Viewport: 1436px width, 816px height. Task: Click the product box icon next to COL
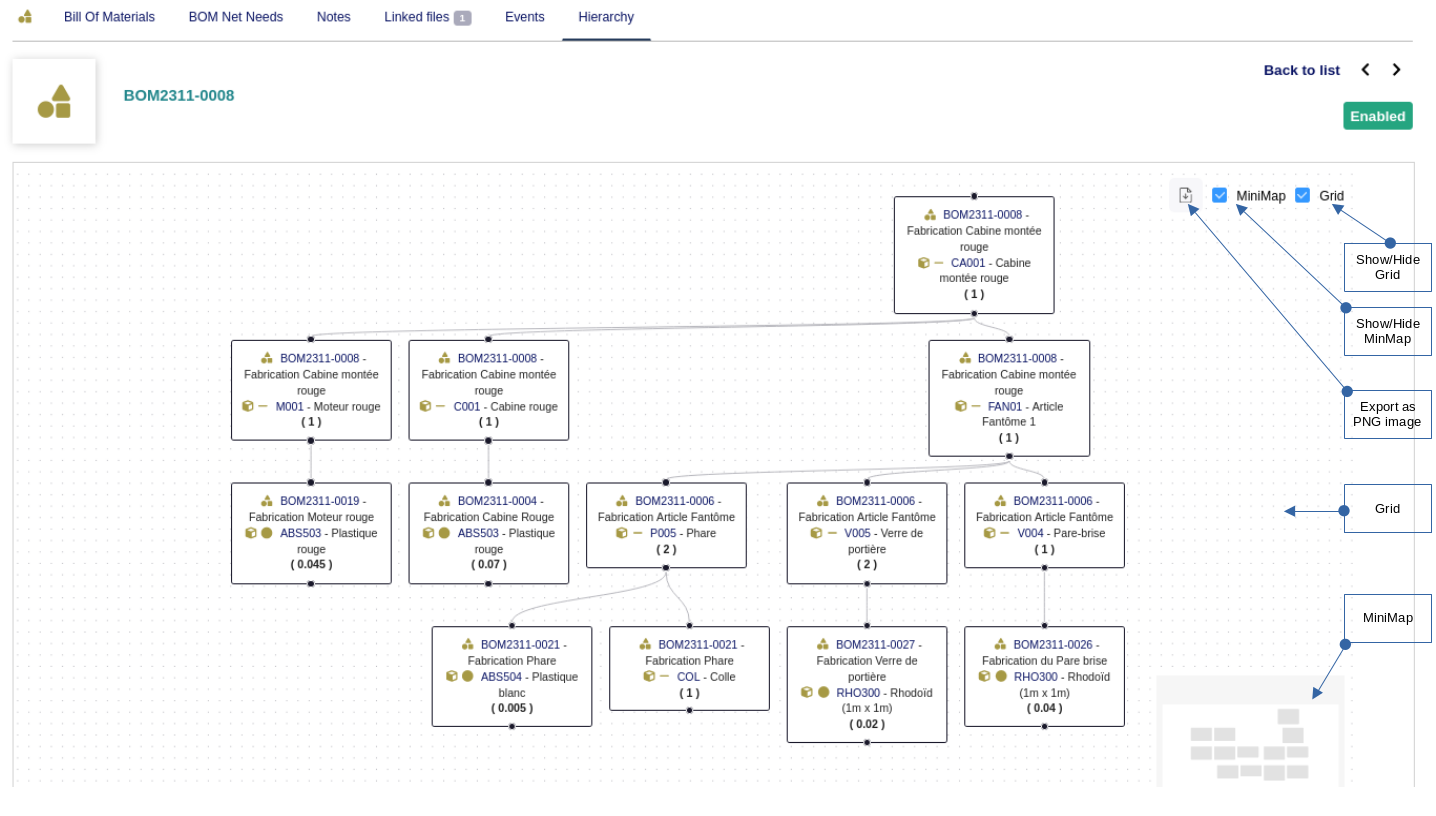[x=650, y=676]
